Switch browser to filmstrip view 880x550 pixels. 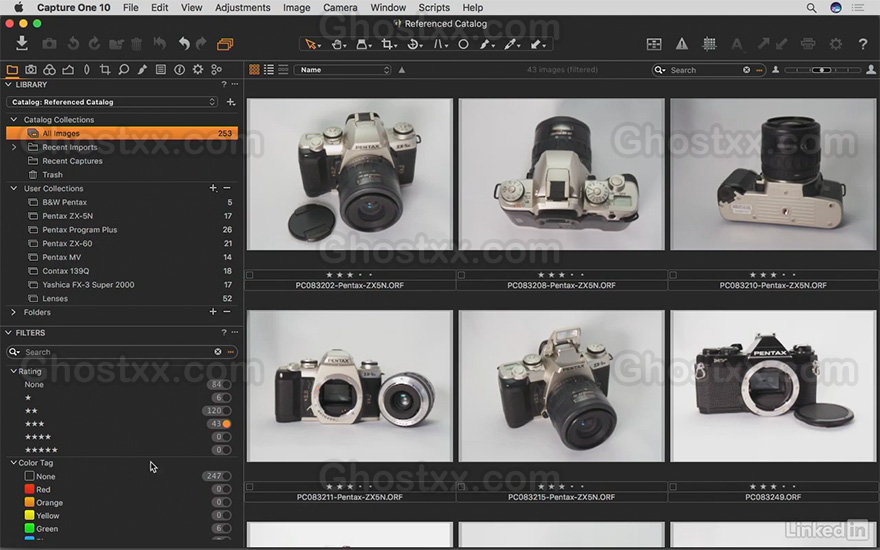pos(283,70)
